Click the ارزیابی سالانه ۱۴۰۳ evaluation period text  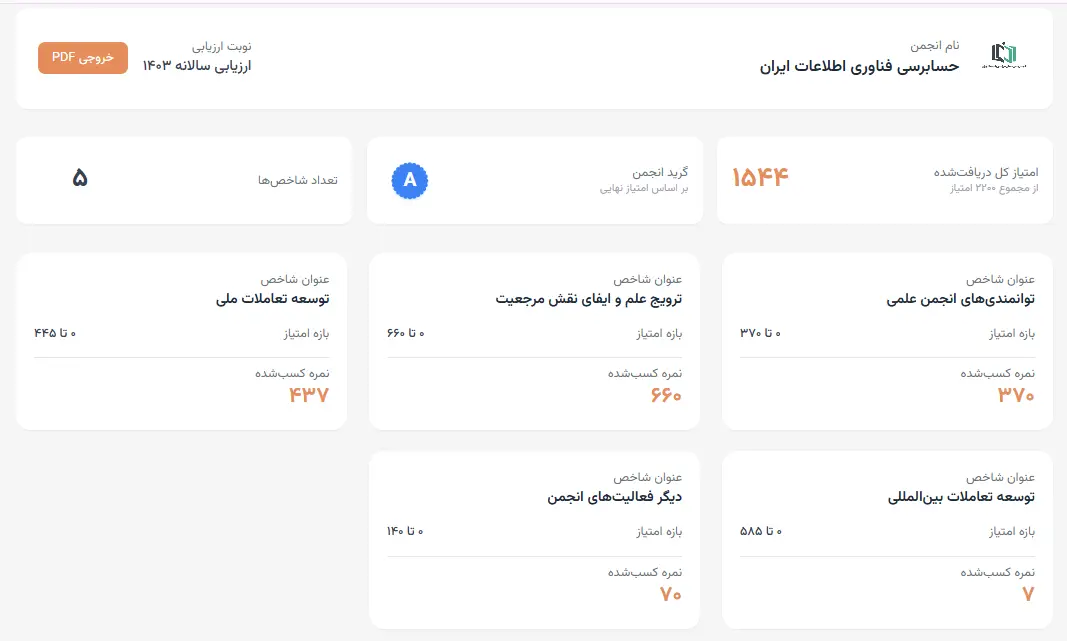(x=197, y=65)
